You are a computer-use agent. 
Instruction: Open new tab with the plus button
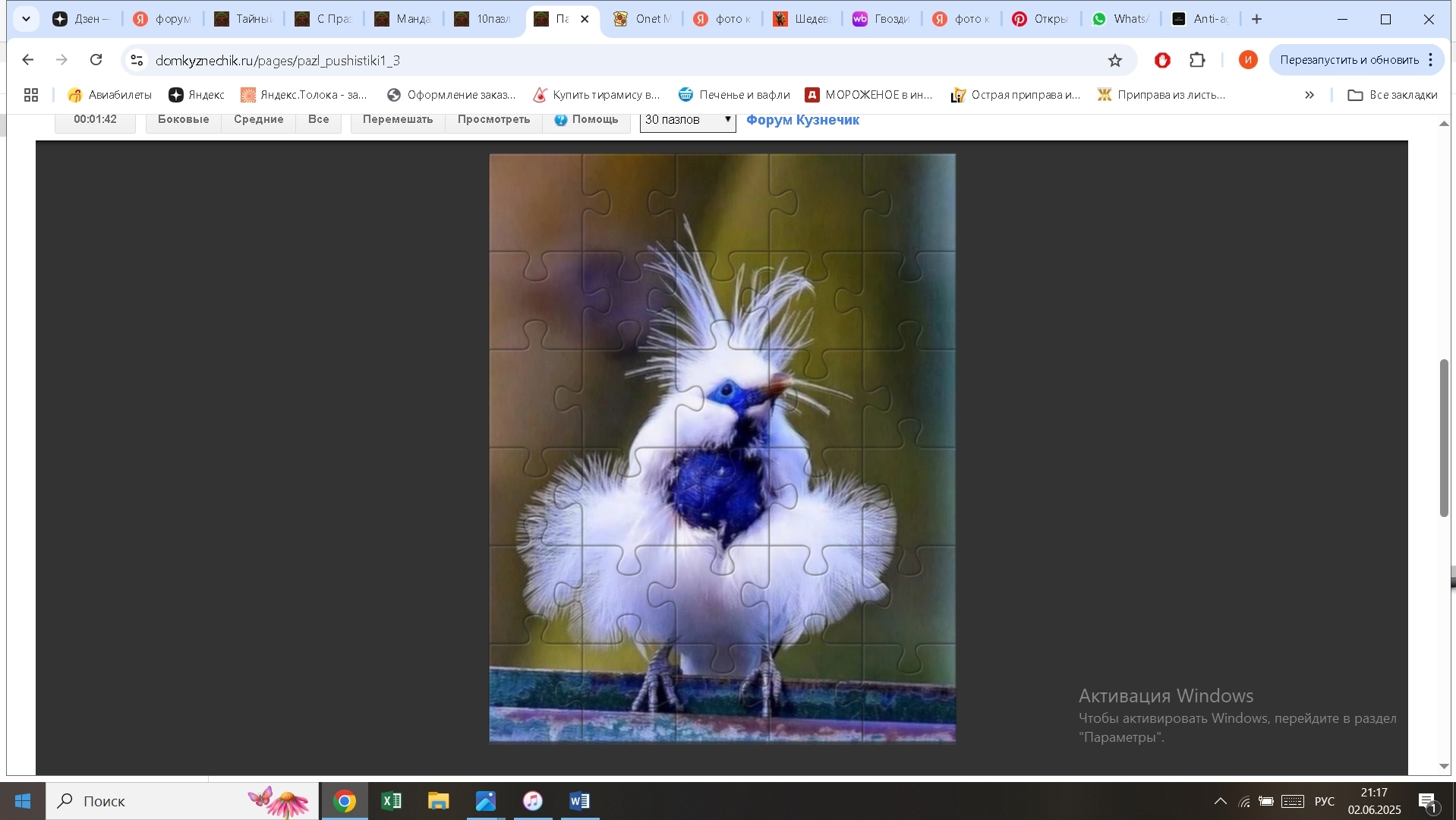[1257, 19]
